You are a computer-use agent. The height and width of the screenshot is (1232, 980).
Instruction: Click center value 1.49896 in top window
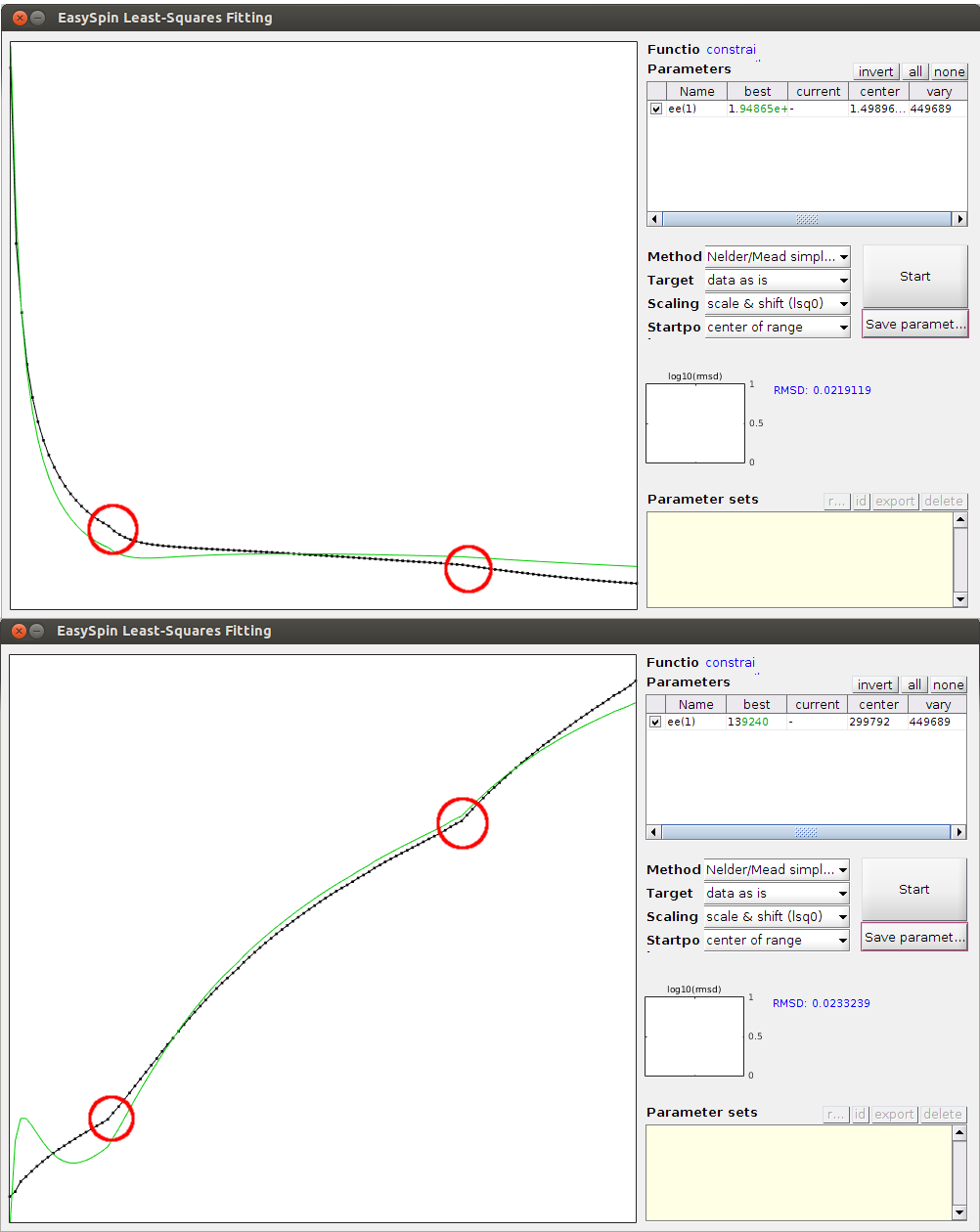(x=879, y=110)
